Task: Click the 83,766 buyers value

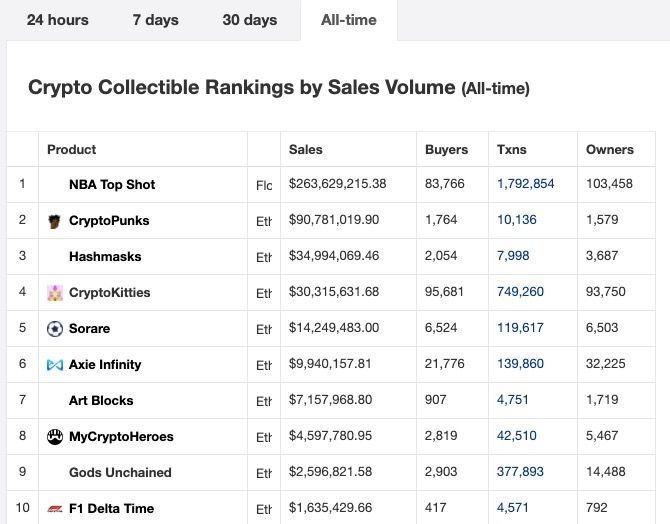Action: 444,184
